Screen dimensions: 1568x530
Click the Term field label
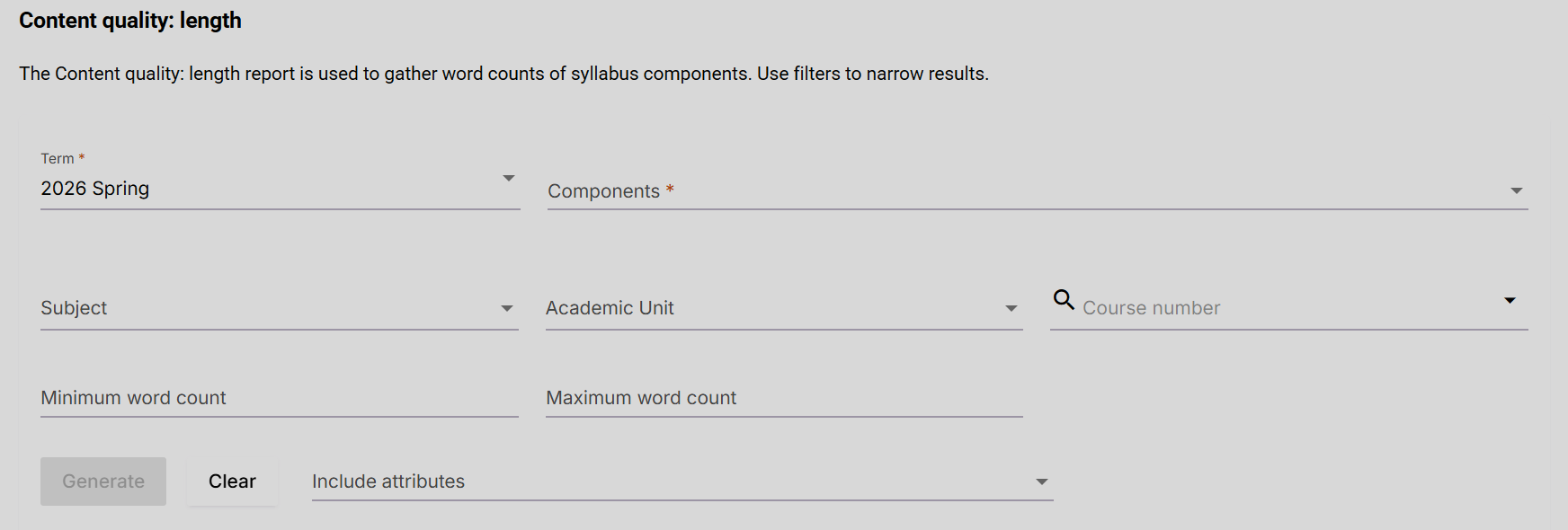click(x=58, y=159)
